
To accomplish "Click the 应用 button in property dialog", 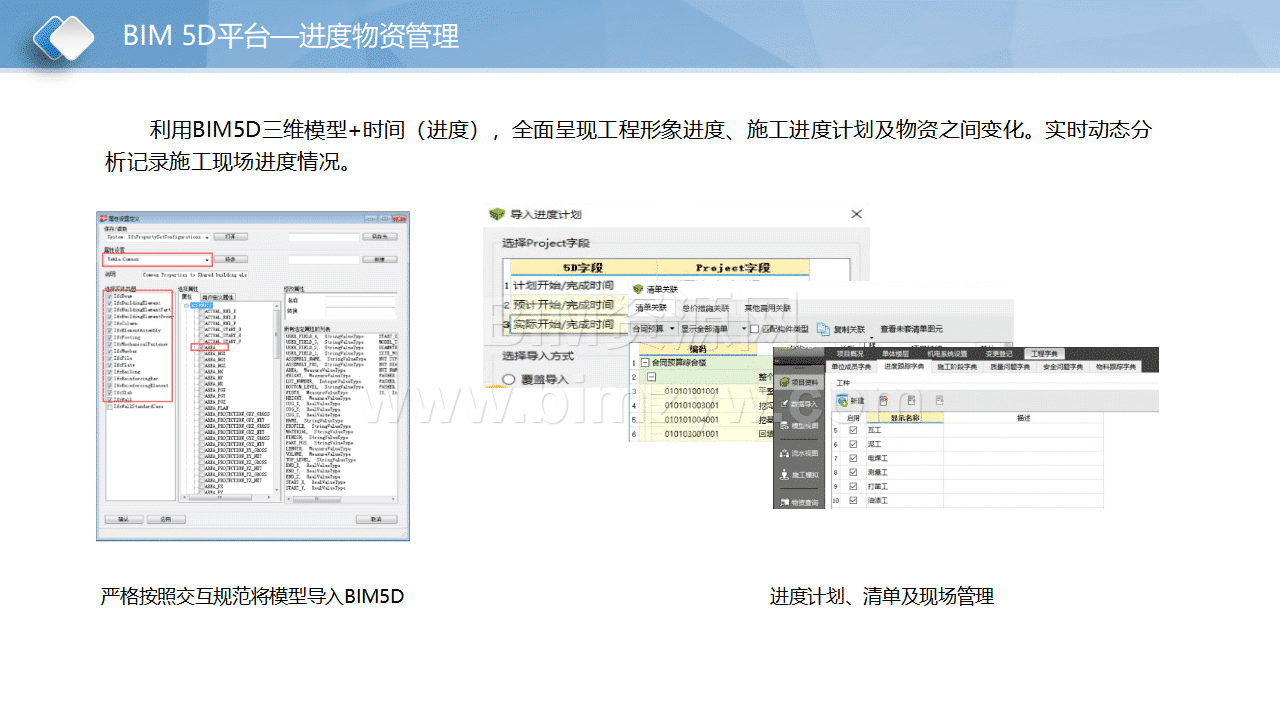I will 166,519.
